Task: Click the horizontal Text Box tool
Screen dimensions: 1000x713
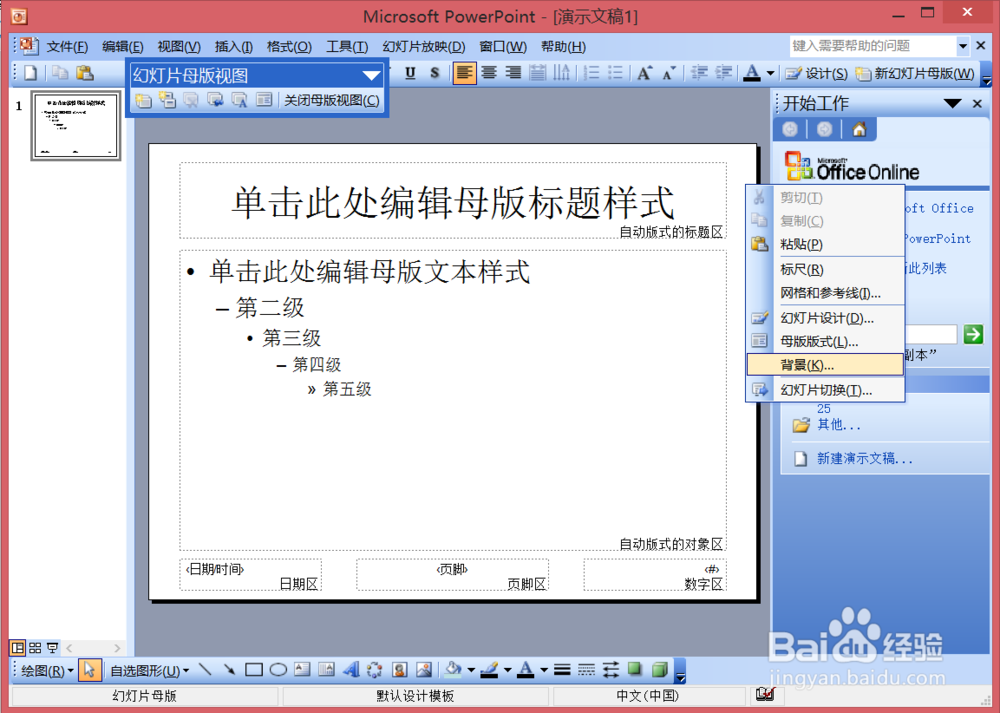Action: [302, 670]
